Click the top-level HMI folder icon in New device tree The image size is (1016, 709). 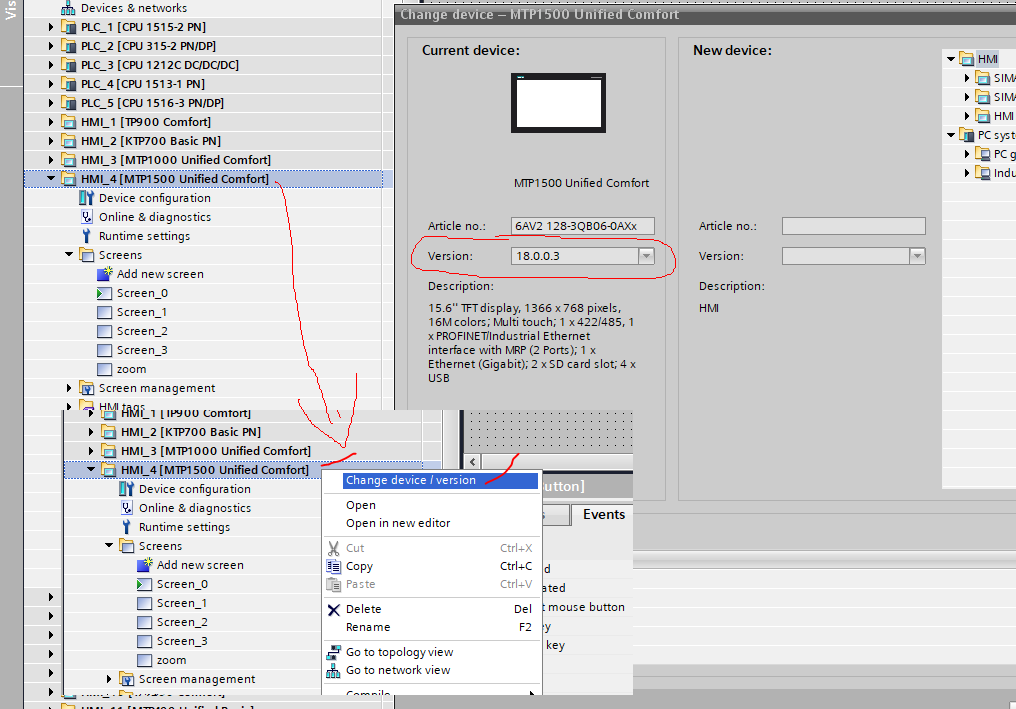click(x=967, y=59)
